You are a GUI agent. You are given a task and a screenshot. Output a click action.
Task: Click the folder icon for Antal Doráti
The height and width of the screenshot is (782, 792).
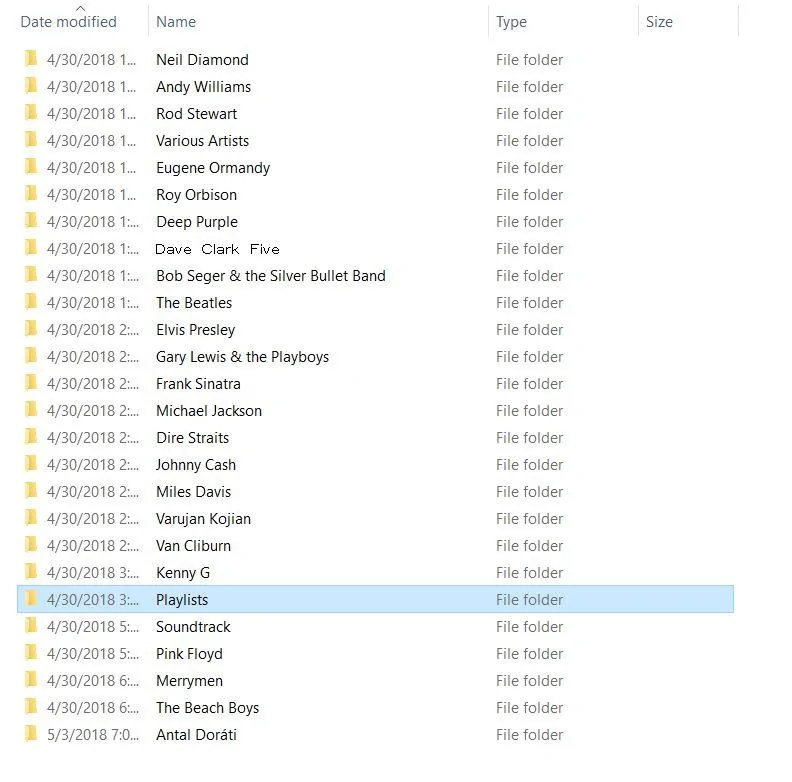click(31, 734)
